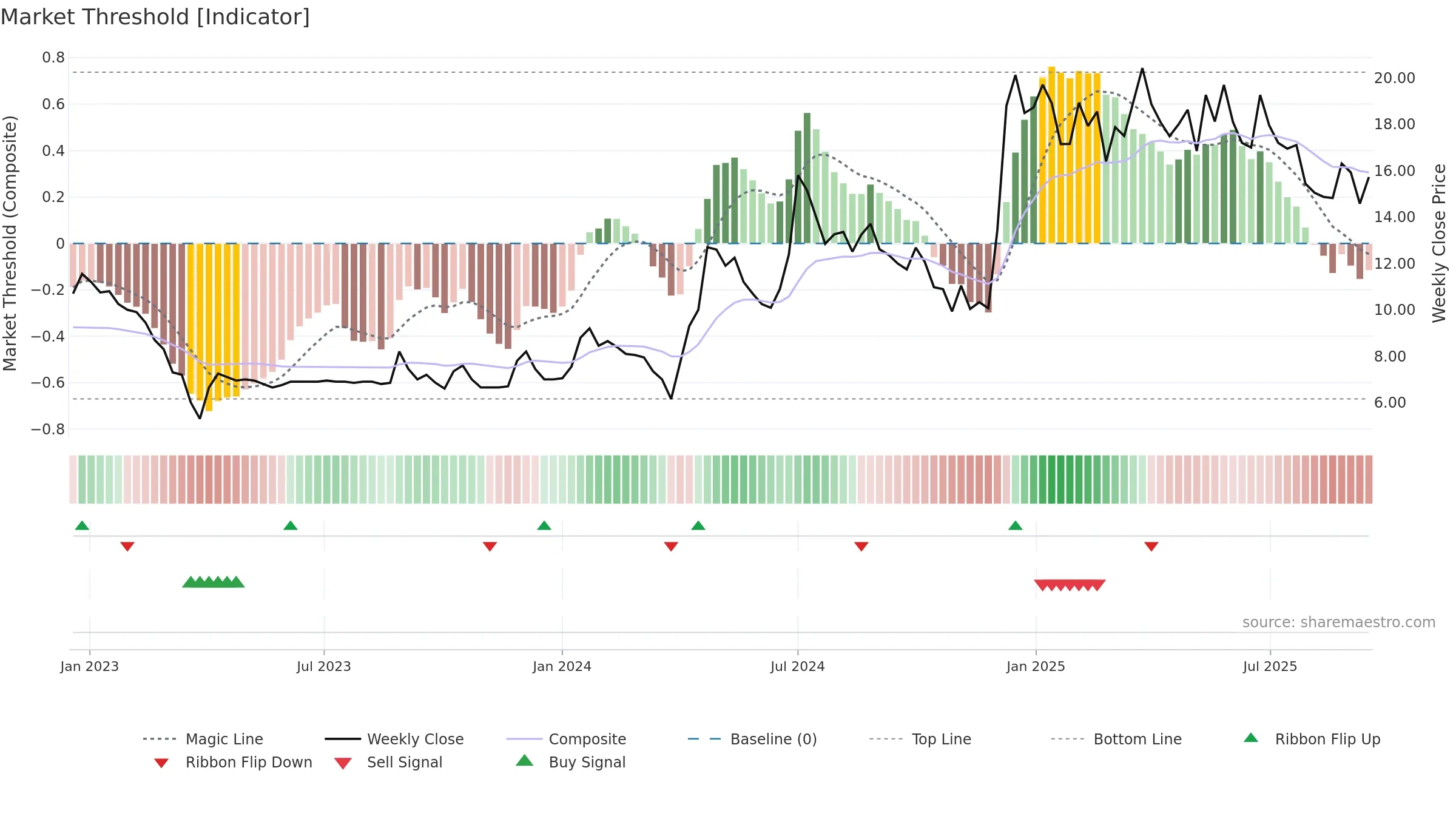This screenshot has width=1456, height=819.
Task: Click the Jan 2023 x-axis label
Action: tap(90, 666)
